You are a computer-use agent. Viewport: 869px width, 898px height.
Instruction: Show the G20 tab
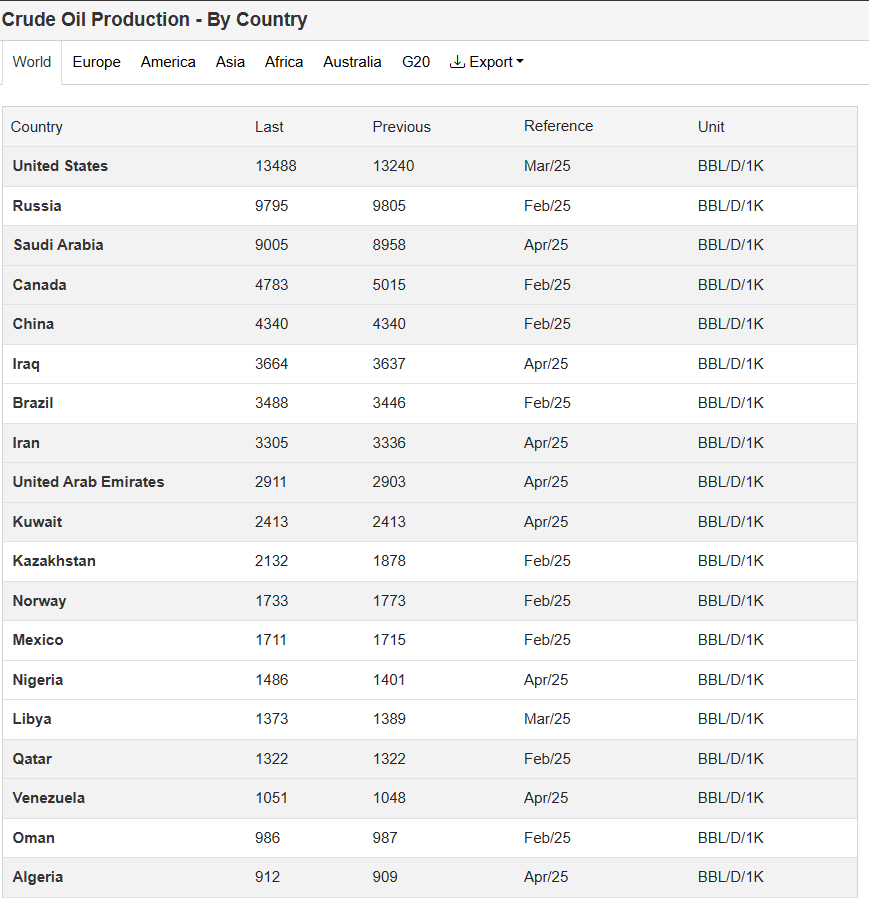(416, 62)
